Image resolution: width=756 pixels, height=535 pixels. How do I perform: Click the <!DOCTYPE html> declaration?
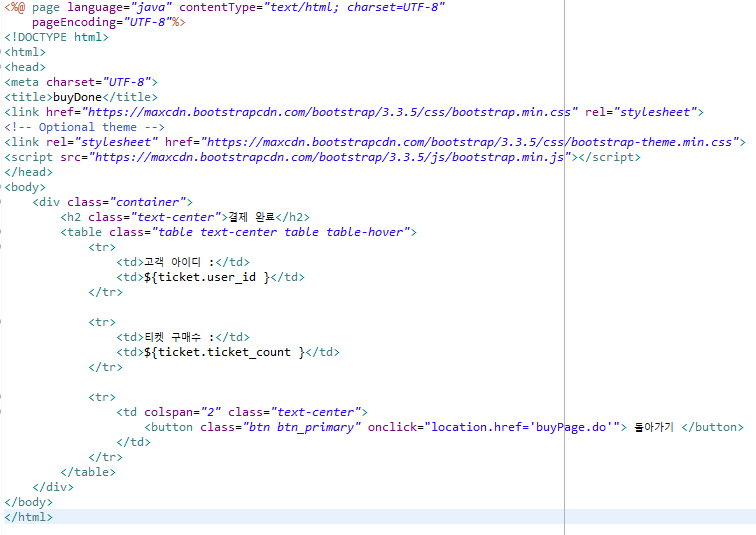click(56, 37)
